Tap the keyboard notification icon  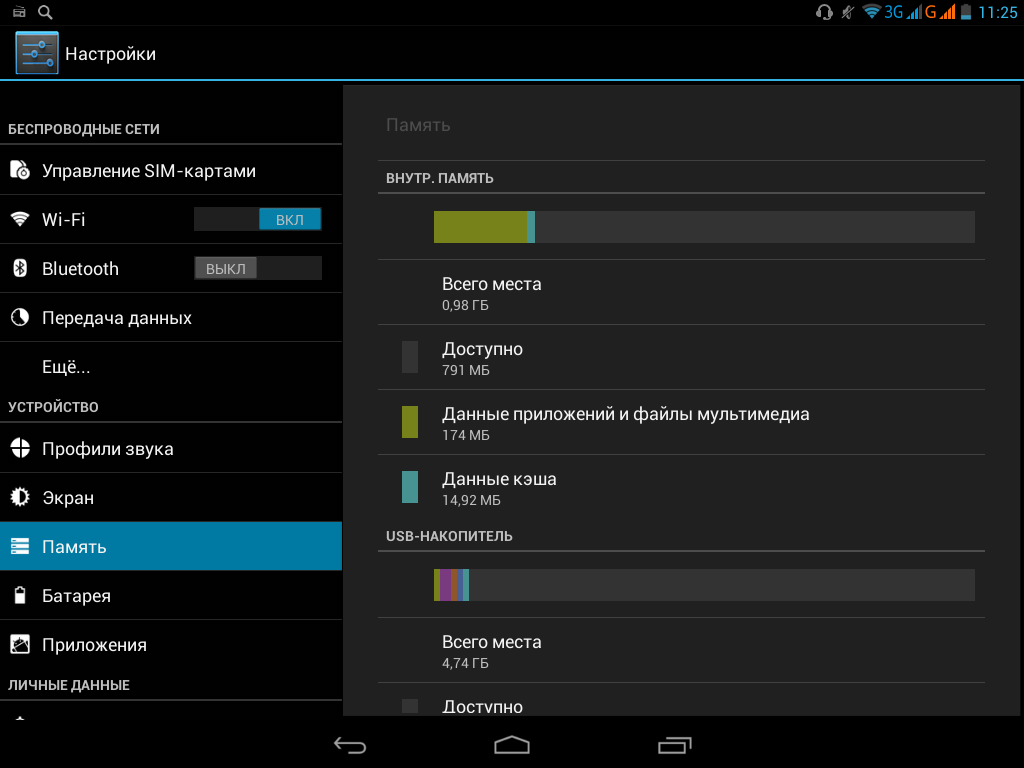[19, 12]
